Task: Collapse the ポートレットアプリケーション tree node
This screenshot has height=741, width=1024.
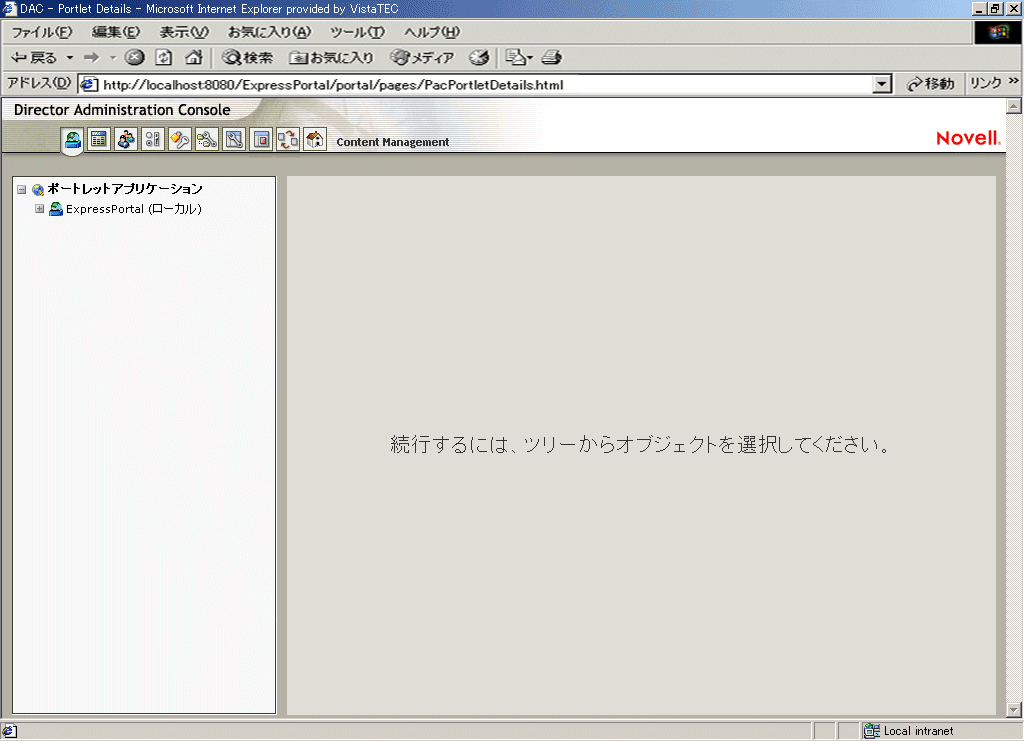Action: click(x=22, y=189)
